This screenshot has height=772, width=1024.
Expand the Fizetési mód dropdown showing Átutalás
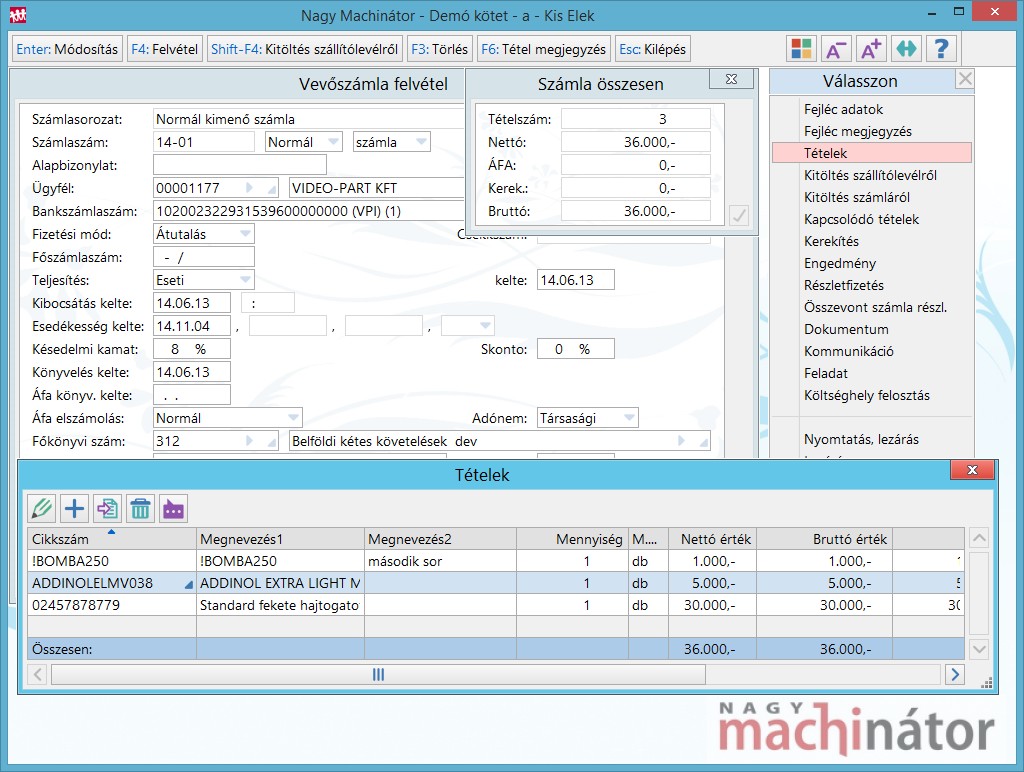click(244, 234)
